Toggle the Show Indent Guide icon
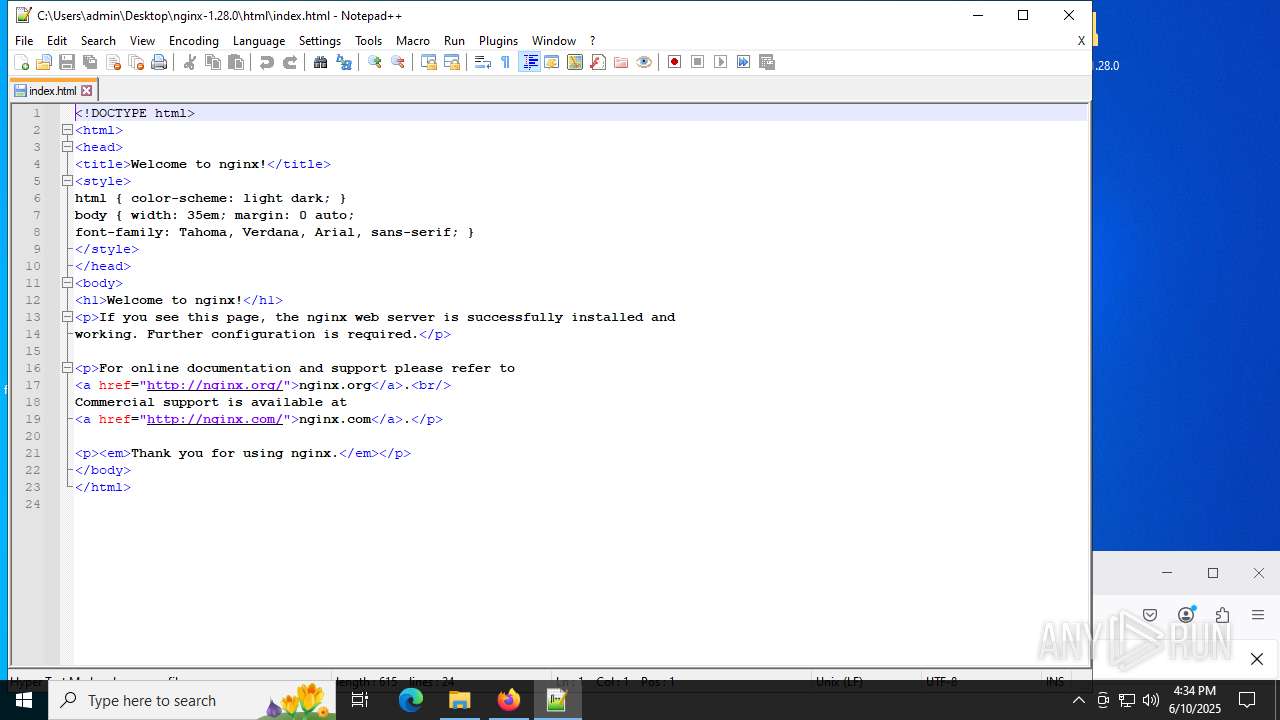The image size is (1280, 720). [x=529, y=62]
